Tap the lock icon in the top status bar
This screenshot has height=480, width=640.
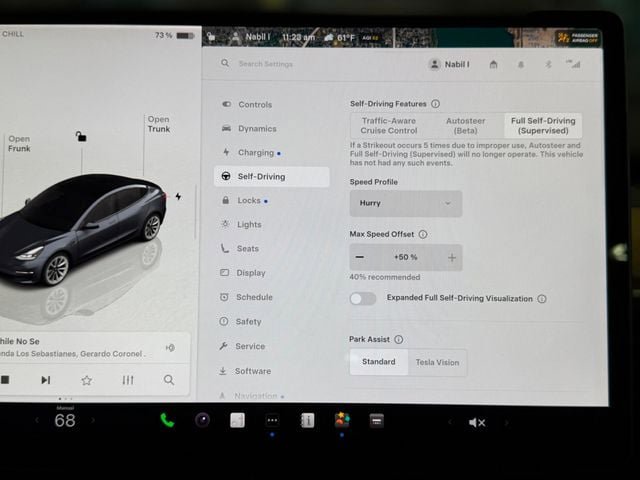211,37
